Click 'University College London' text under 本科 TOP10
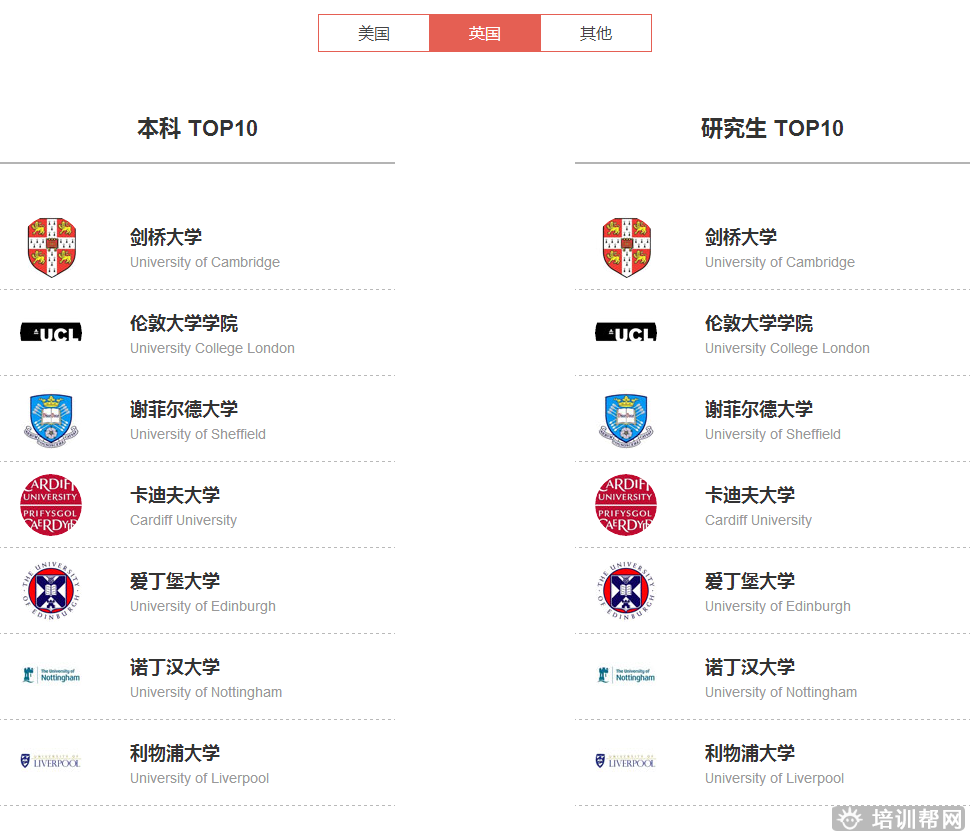 (212, 348)
